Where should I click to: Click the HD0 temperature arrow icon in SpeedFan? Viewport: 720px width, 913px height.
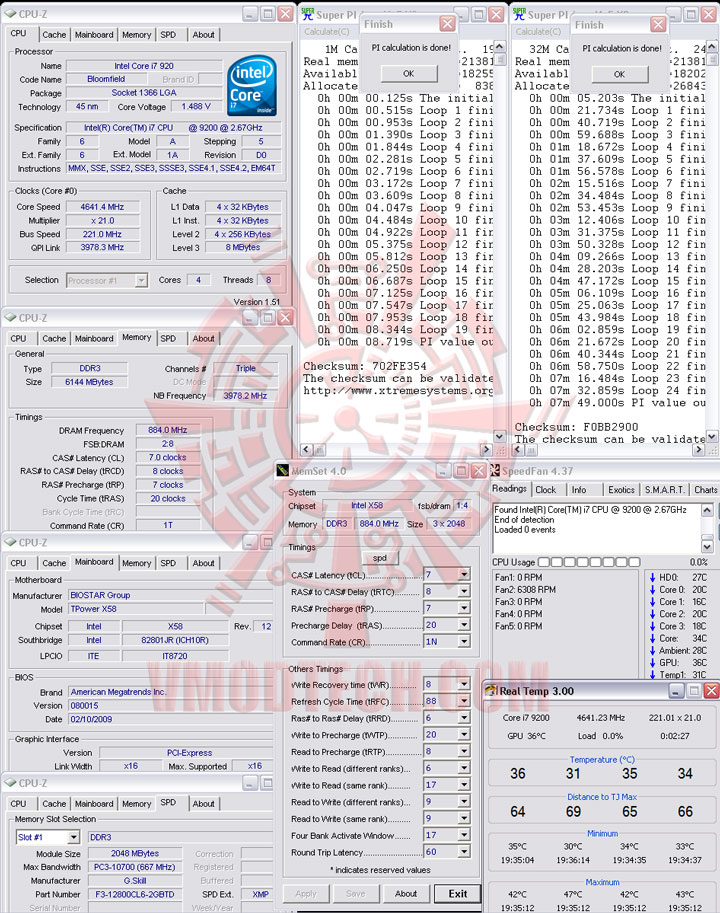point(652,578)
